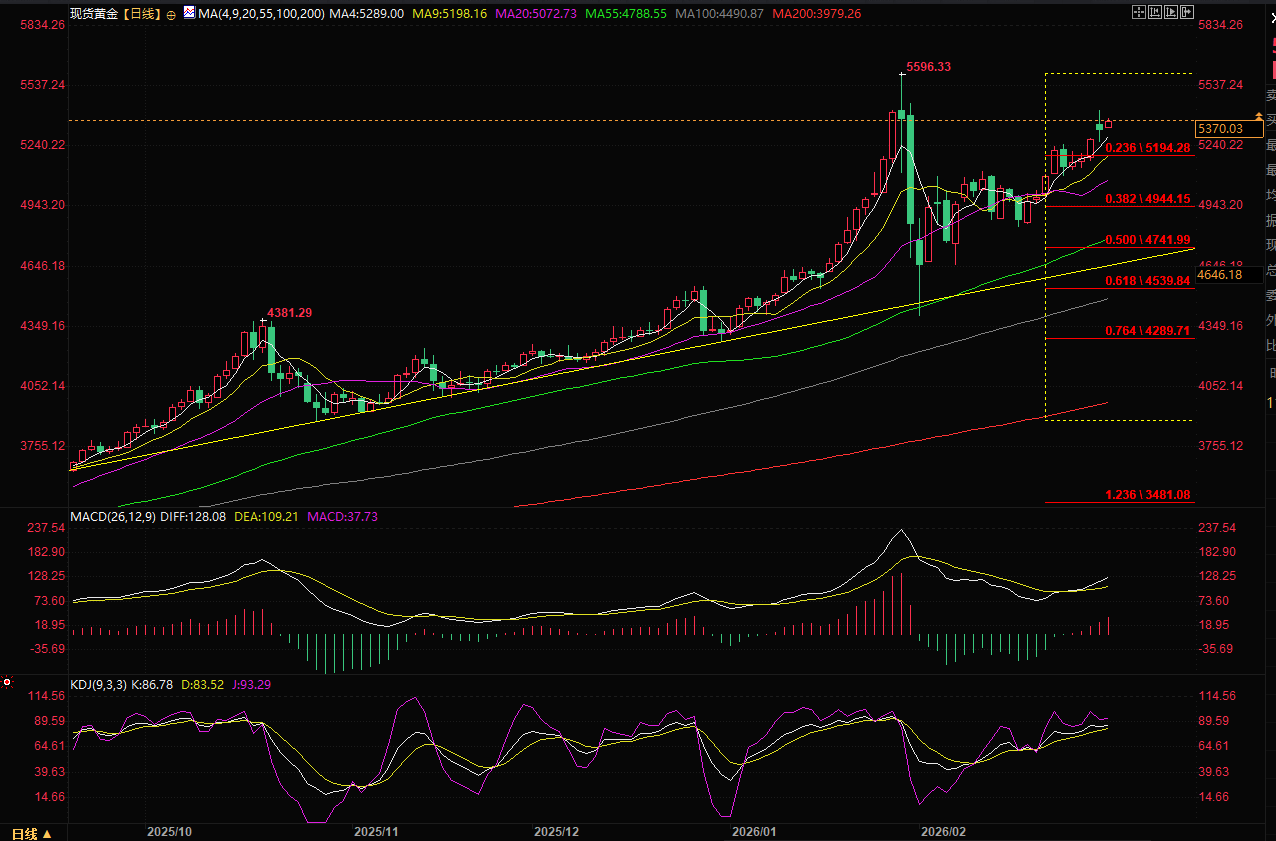The image size is (1276, 841).
Task: Select the 0.236 Fibonacci level 5194.20
Action: coord(1147,147)
